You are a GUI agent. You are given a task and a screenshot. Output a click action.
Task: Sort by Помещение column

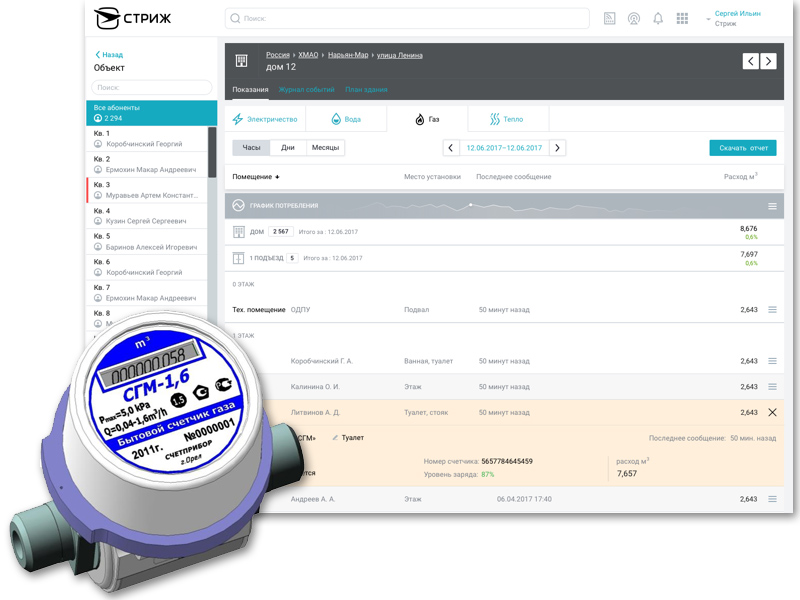tap(256, 177)
